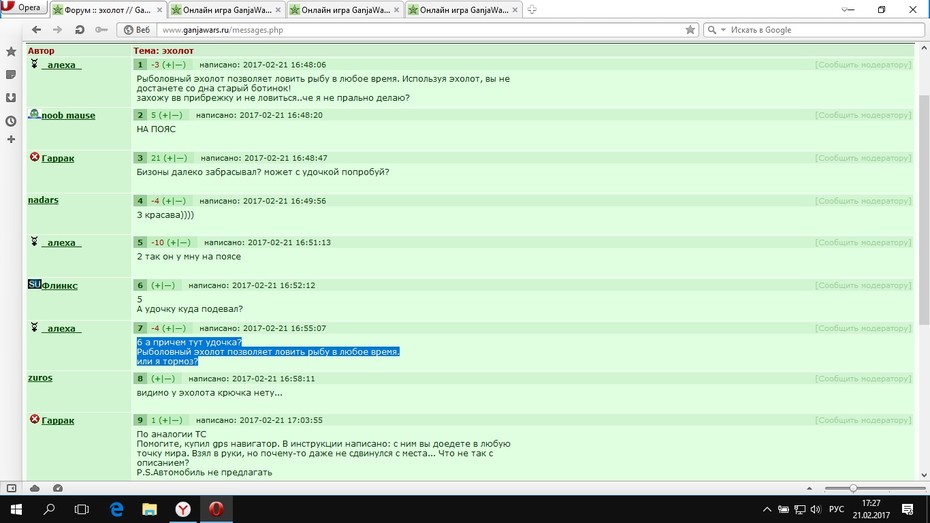Vote on post 3 via (+|—) control
This screenshot has width=930, height=523.
point(176,158)
